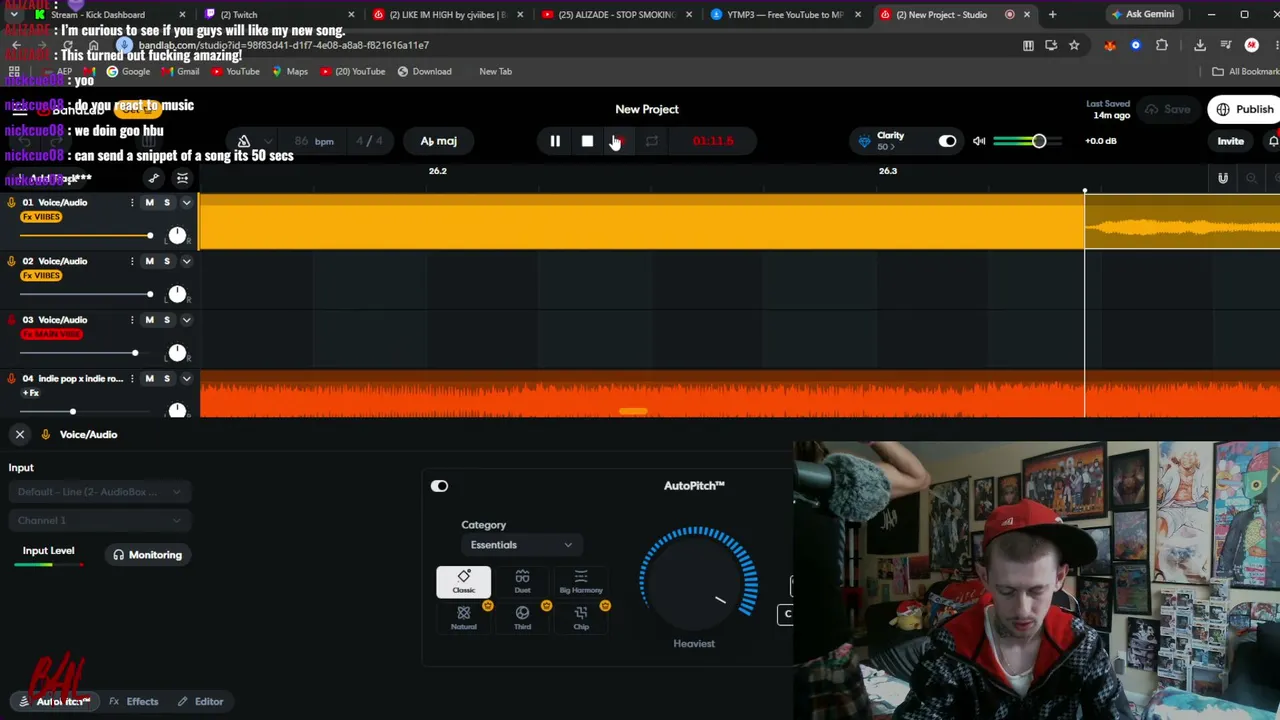The image size is (1280, 720).
Task: Click the timeline zoom magnifier icon
Action: 1251,178
